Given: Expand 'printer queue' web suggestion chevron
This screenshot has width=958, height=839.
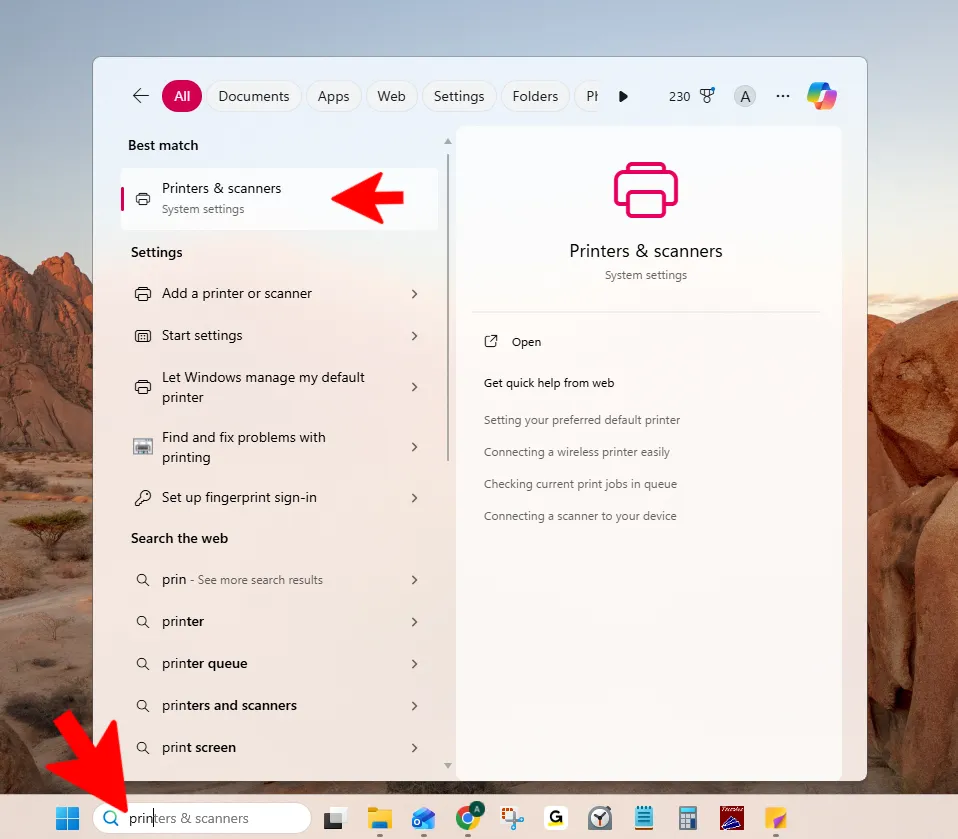Looking at the screenshot, I should click(414, 664).
